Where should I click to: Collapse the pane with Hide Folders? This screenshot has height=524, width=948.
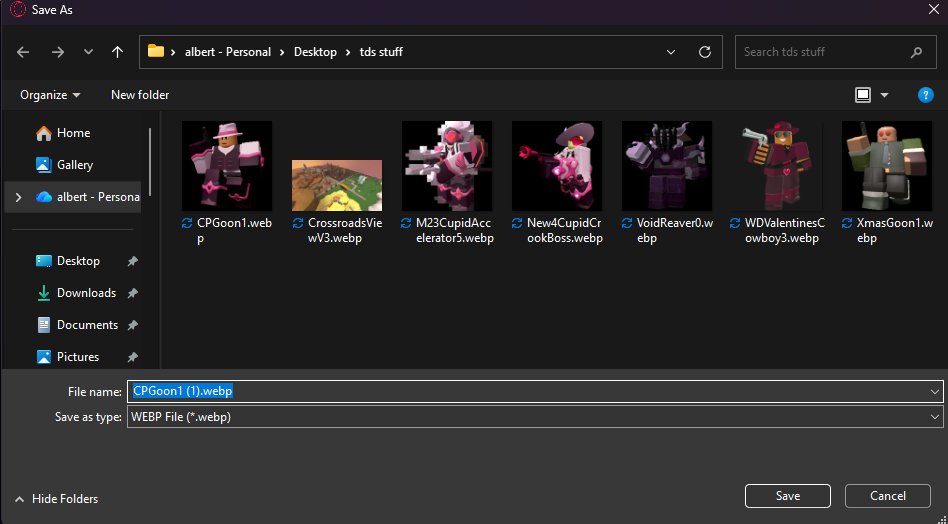56,499
